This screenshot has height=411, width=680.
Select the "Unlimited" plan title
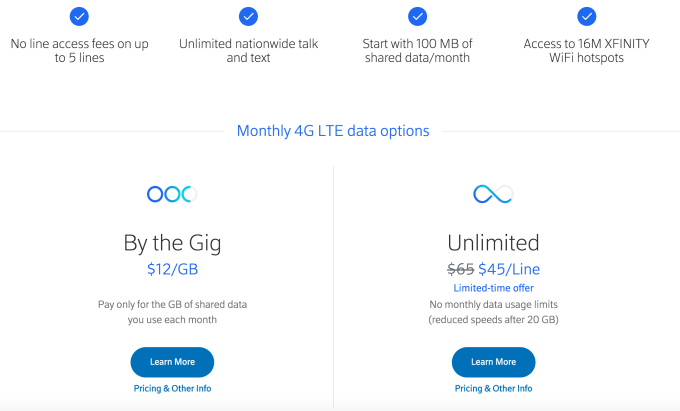pos(493,242)
